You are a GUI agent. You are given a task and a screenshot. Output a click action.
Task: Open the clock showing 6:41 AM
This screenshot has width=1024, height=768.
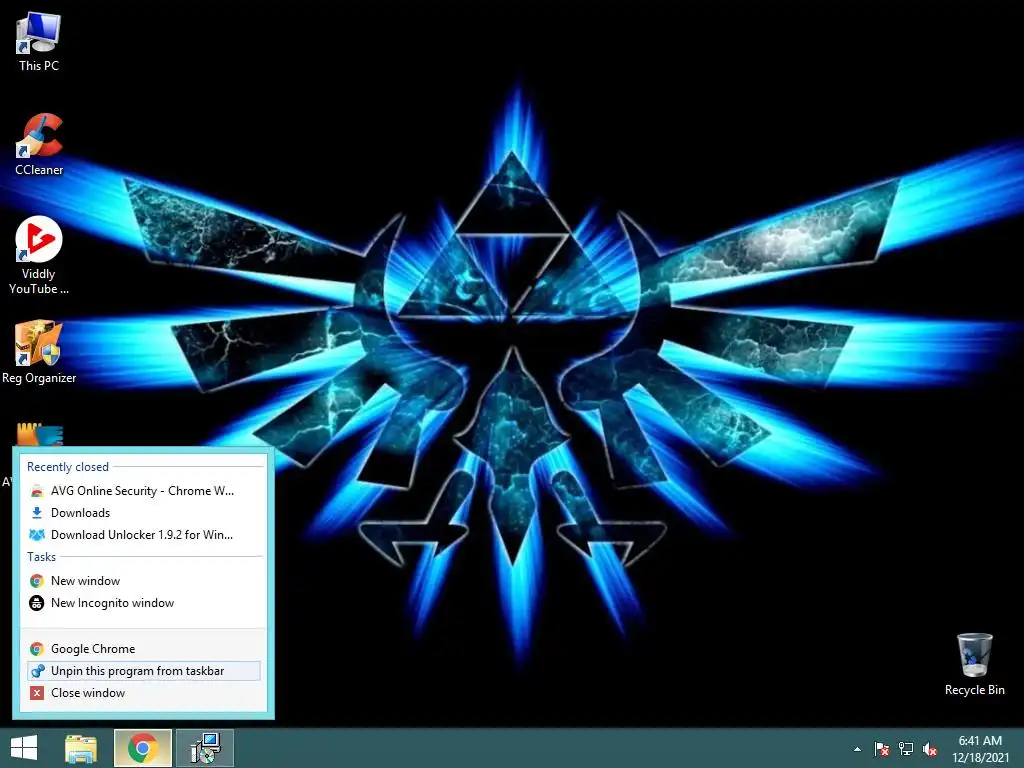[980, 741]
